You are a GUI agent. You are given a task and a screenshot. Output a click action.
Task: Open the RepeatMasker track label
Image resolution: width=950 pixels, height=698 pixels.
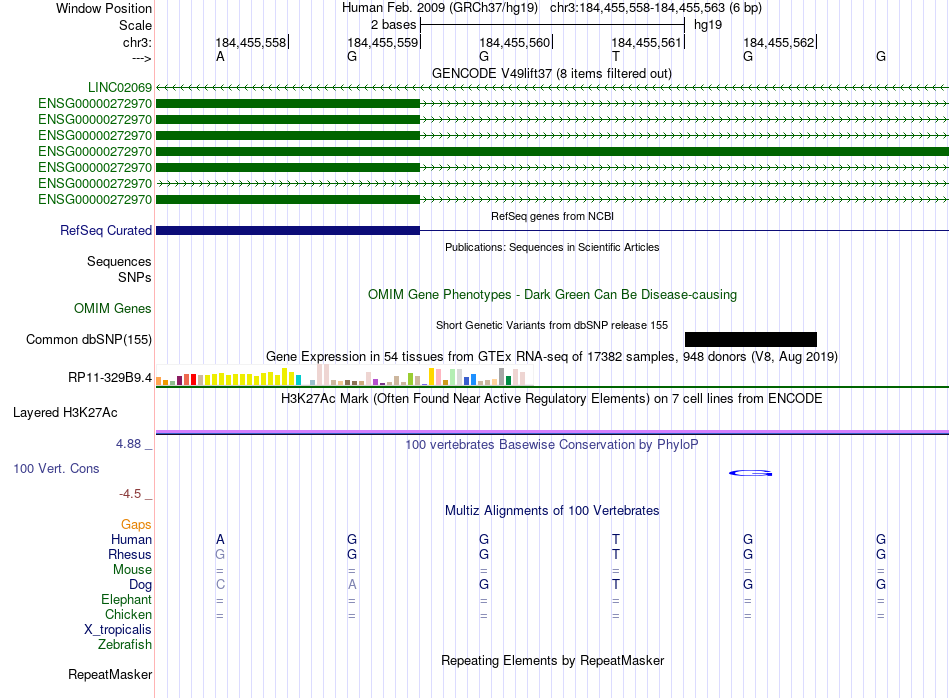tap(110, 675)
